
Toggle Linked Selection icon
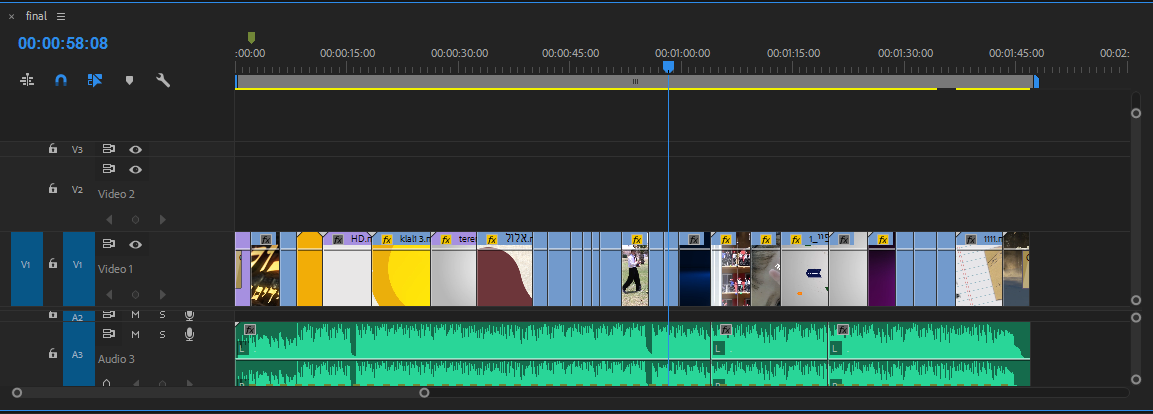pyautogui.click(x=95, y=80)
